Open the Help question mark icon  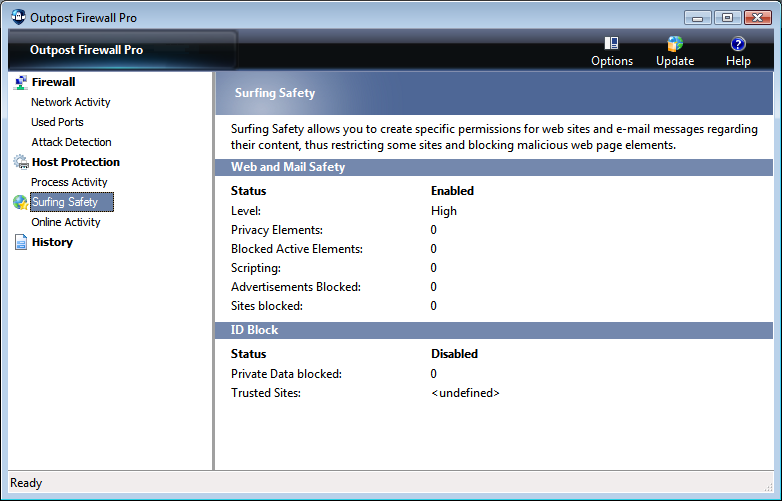click(738, 44)
